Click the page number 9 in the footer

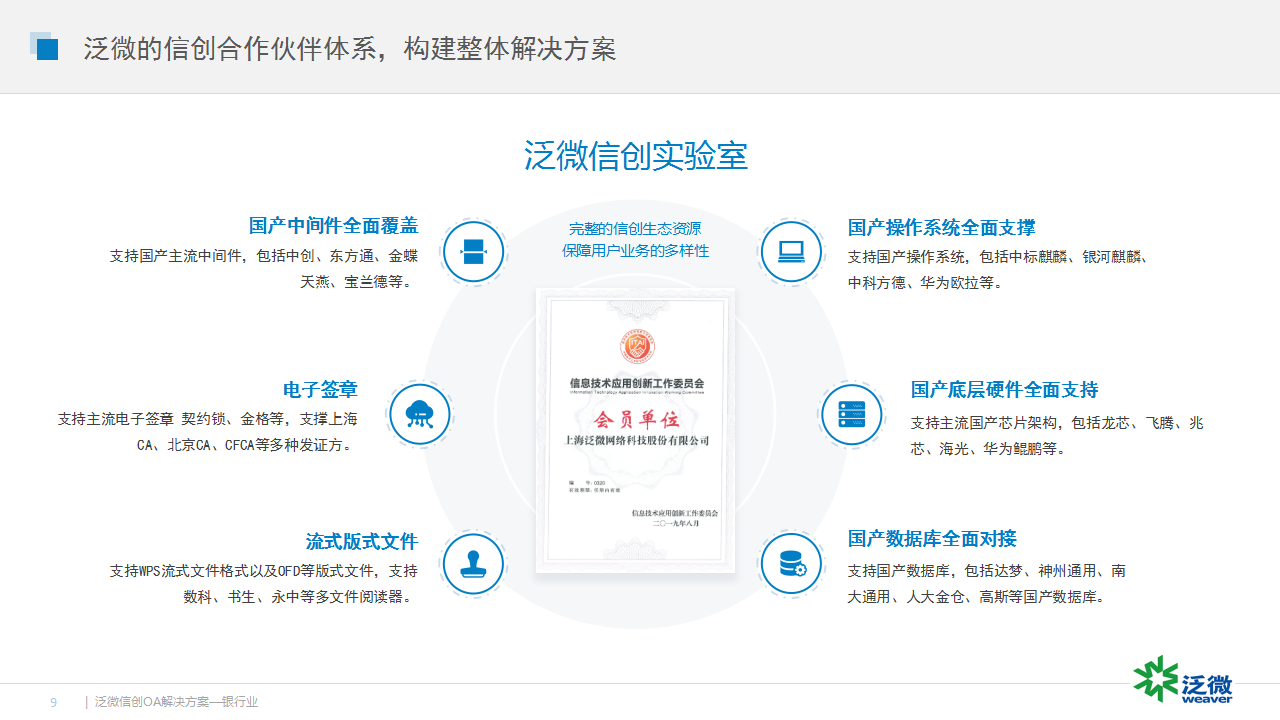(54, 702)
